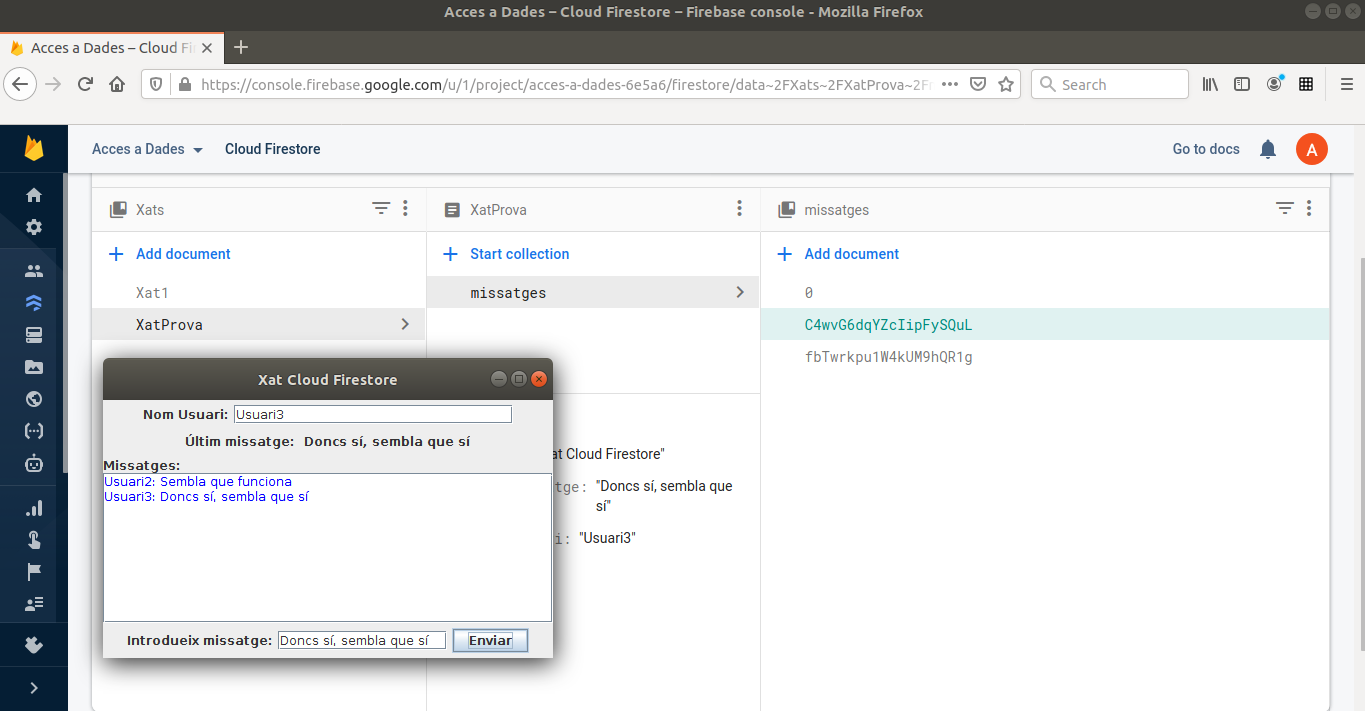Open Storage photo icon in sidebar

click(34, 367)
